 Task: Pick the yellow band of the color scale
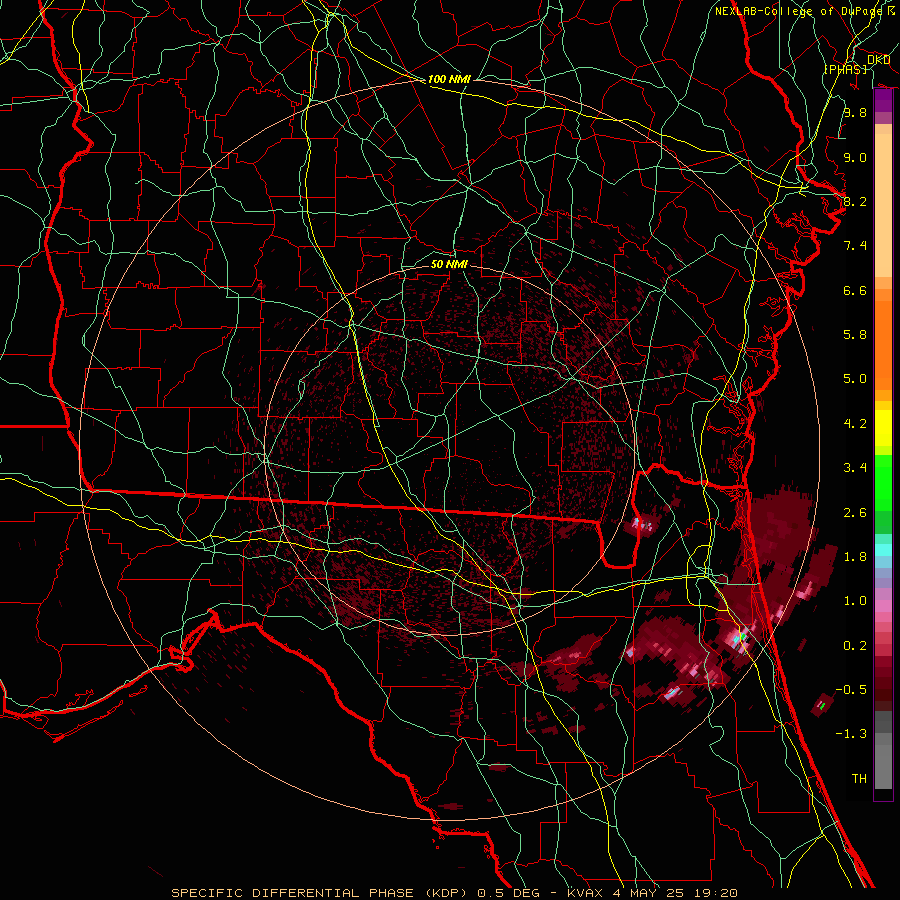[x=883, y=428]
